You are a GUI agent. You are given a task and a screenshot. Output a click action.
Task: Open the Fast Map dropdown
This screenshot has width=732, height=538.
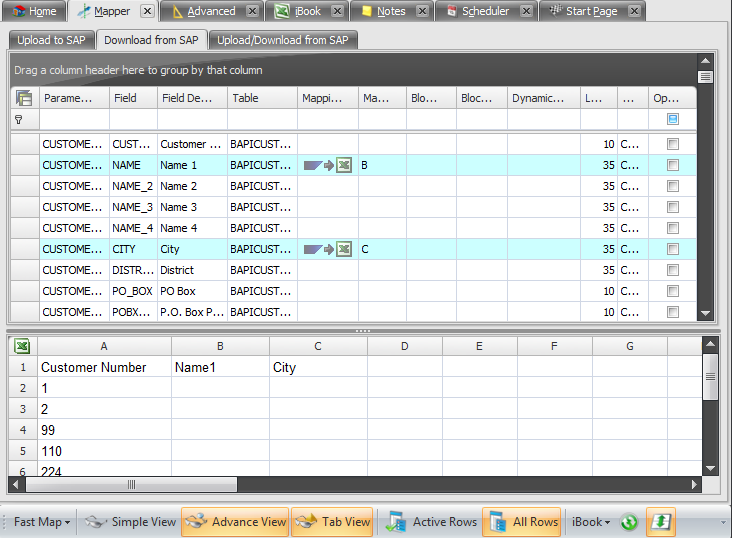tap(42, 522)
